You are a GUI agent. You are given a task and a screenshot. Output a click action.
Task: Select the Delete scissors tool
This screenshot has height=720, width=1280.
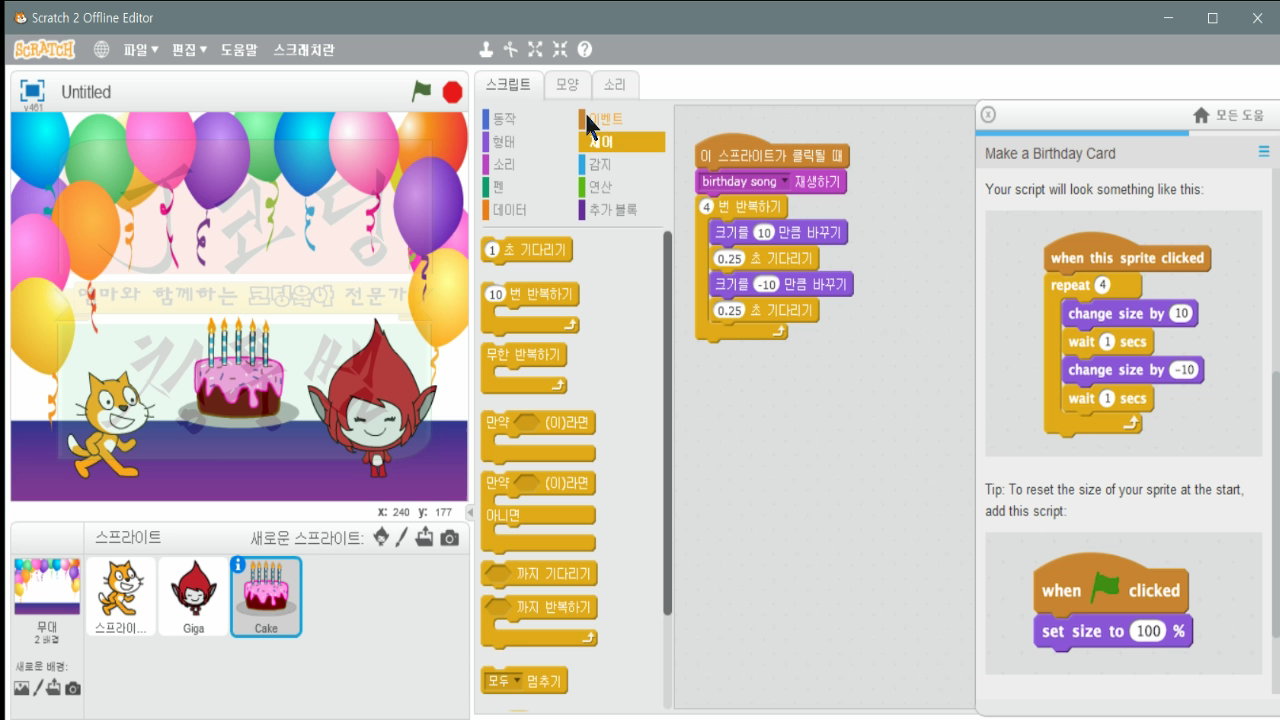click(x=511, y=49)
